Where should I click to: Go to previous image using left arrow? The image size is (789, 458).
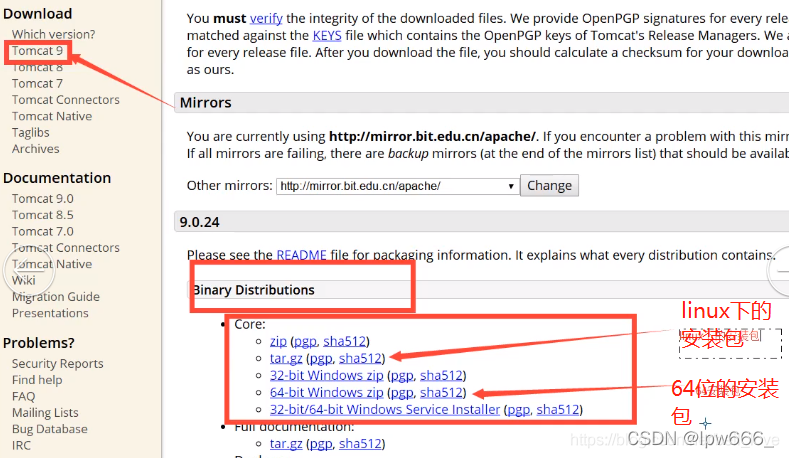pos(28,272)
